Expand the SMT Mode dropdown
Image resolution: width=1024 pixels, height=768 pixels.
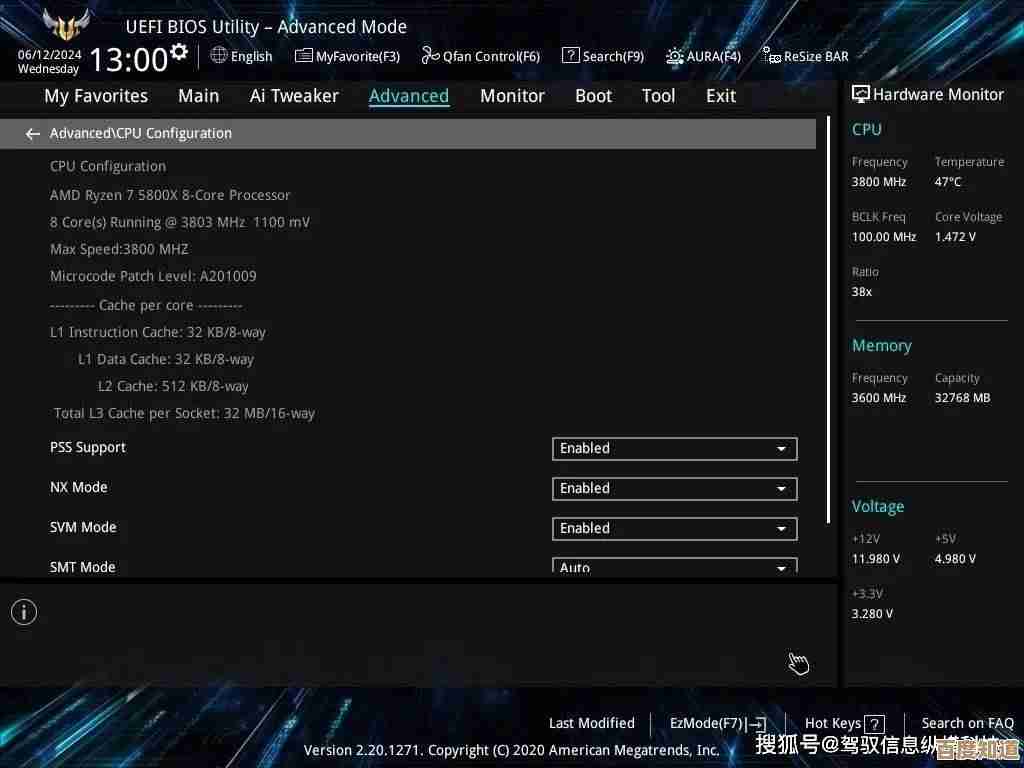[x=674, y=566]
